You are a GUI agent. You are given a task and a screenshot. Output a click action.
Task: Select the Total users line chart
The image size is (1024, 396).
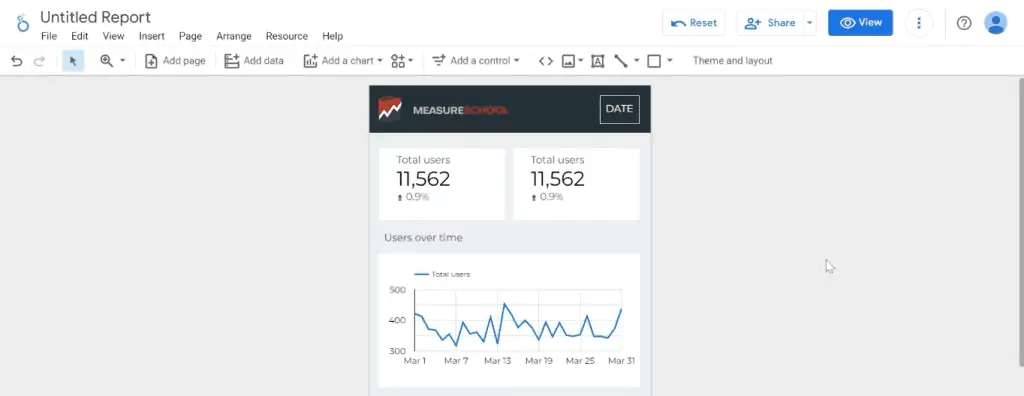[x=509, y=320]
